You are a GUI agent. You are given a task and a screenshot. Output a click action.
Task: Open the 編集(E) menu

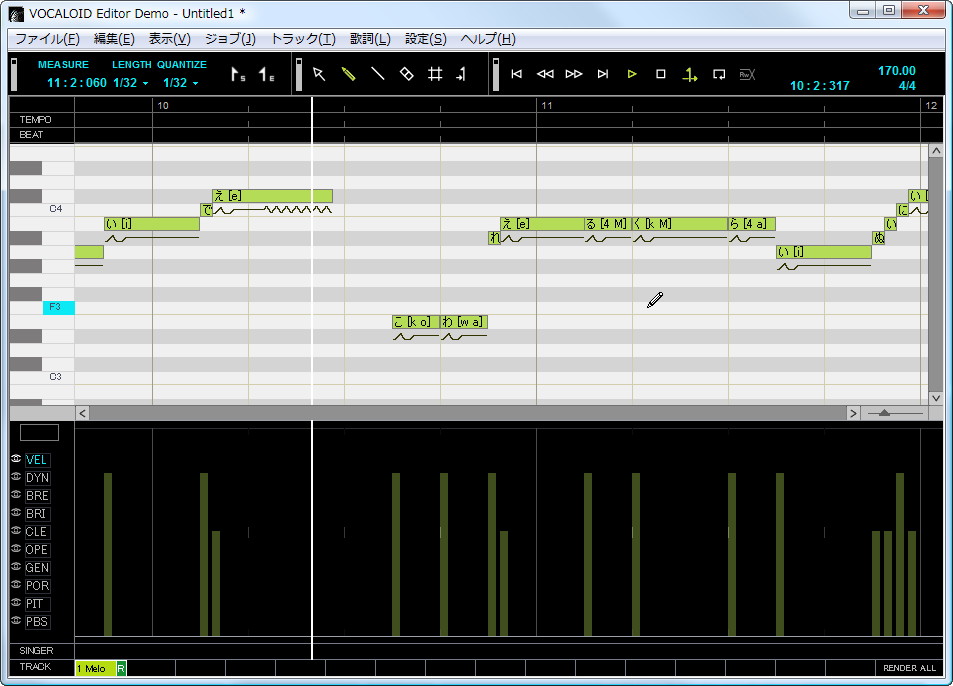point(114,39)
